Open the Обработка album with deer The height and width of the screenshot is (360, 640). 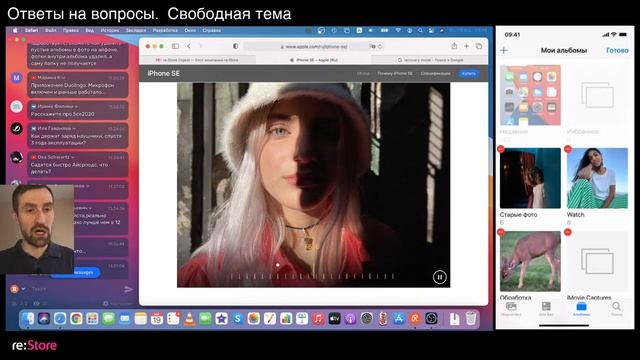[530, 261]
